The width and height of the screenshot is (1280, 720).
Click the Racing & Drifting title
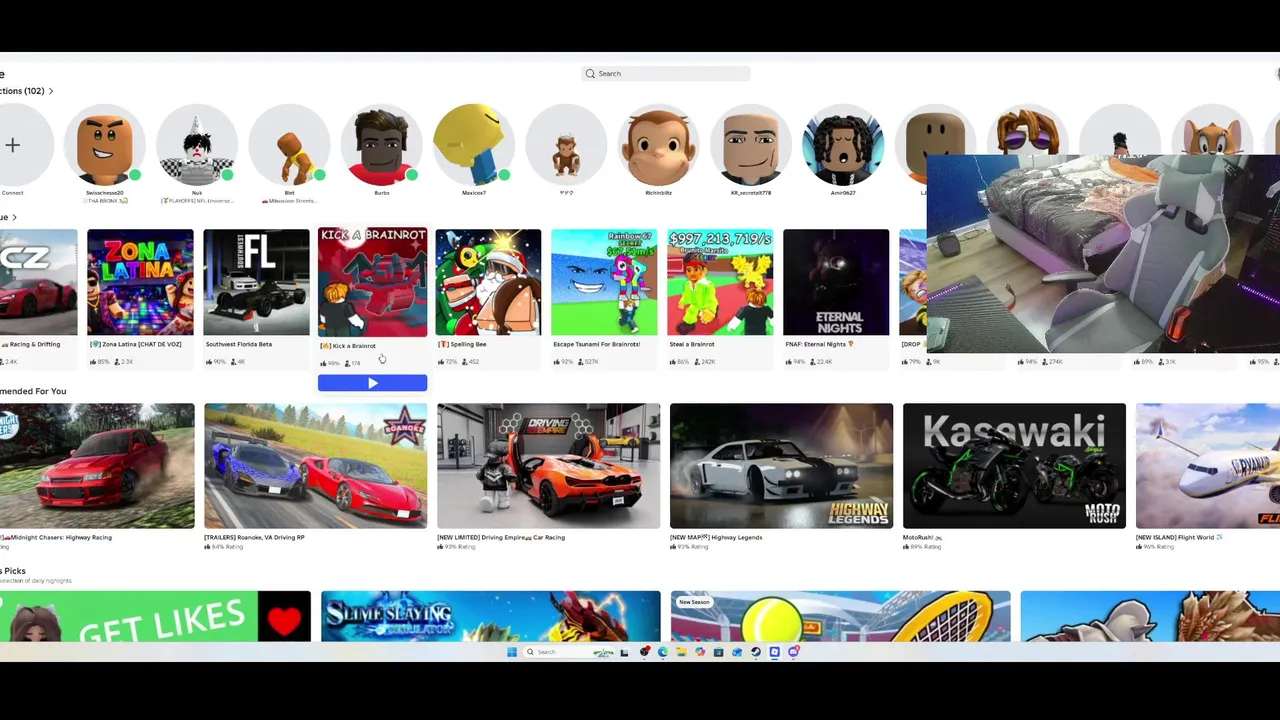32,344
